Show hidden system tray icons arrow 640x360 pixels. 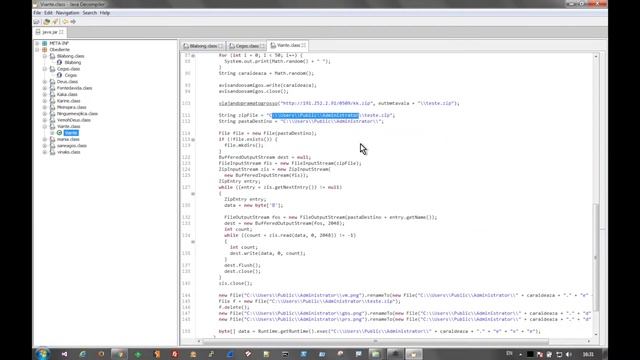520,354
